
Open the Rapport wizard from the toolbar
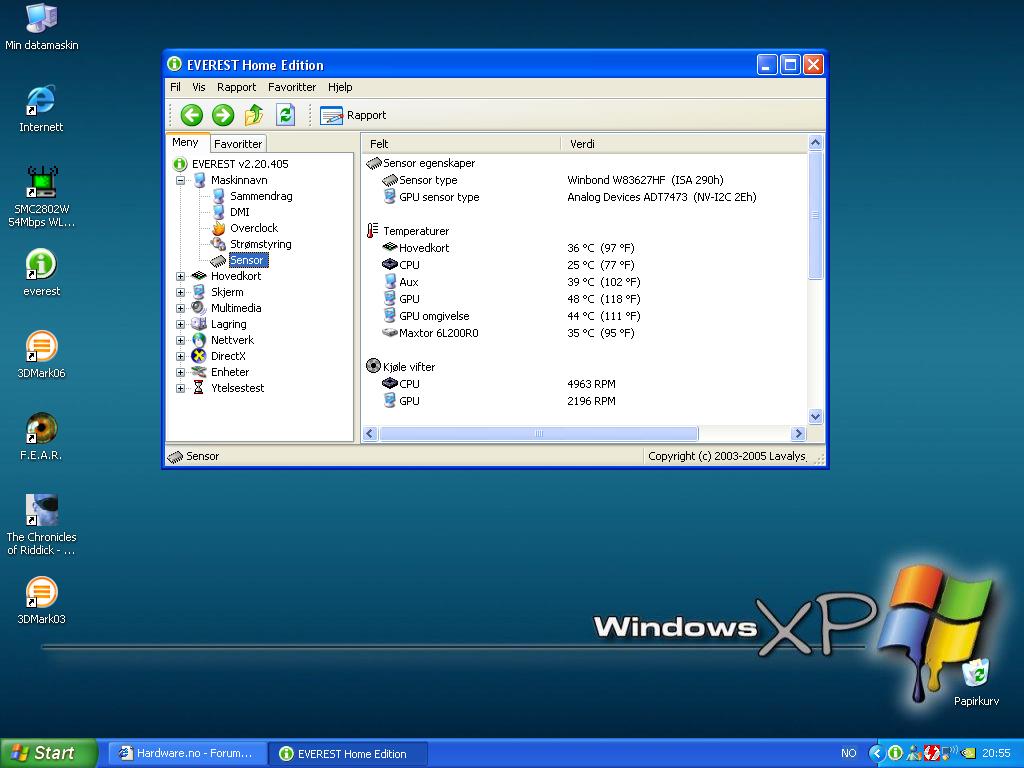(353, 115)
